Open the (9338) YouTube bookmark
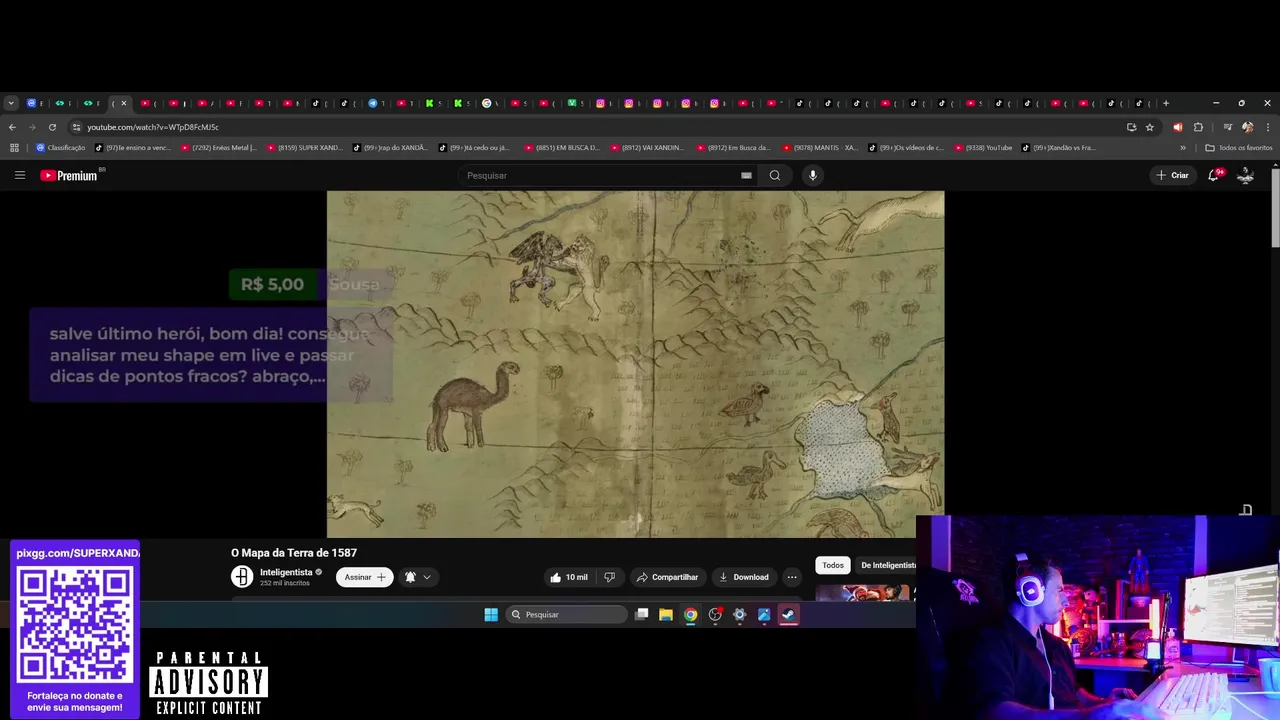The height and width of the screenshot is (720, 1280). [x=984, y=148]
